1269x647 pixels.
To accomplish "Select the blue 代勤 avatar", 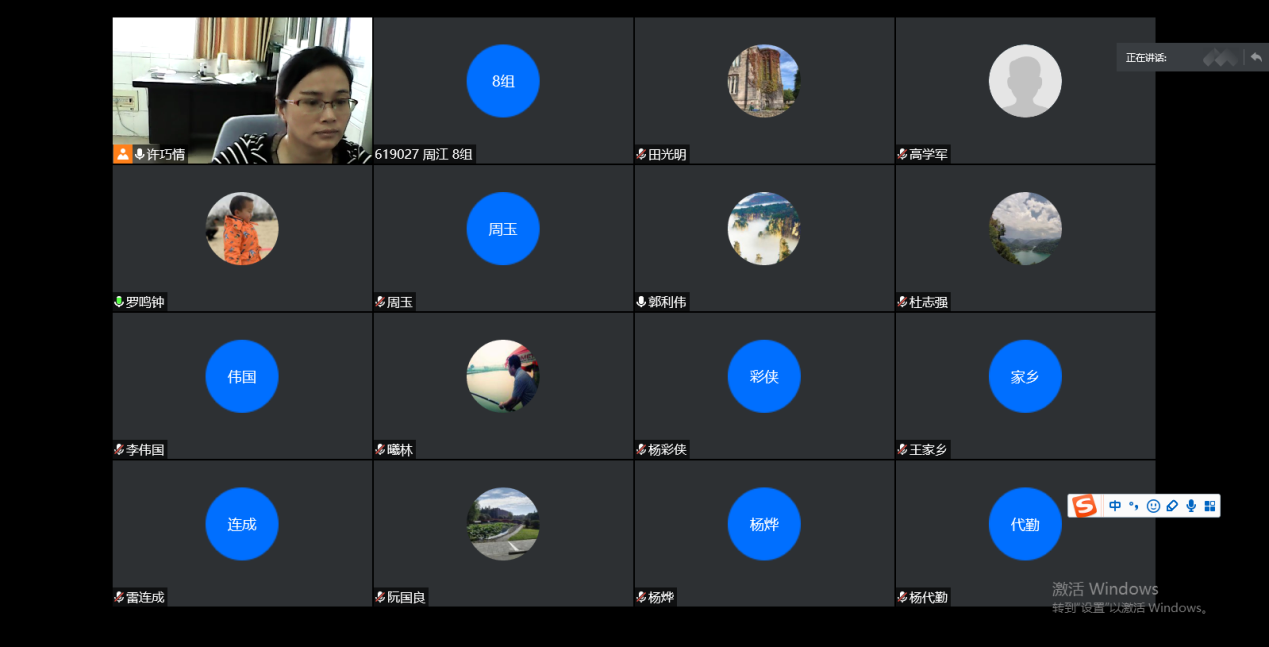I will [x=1025, y=524].
